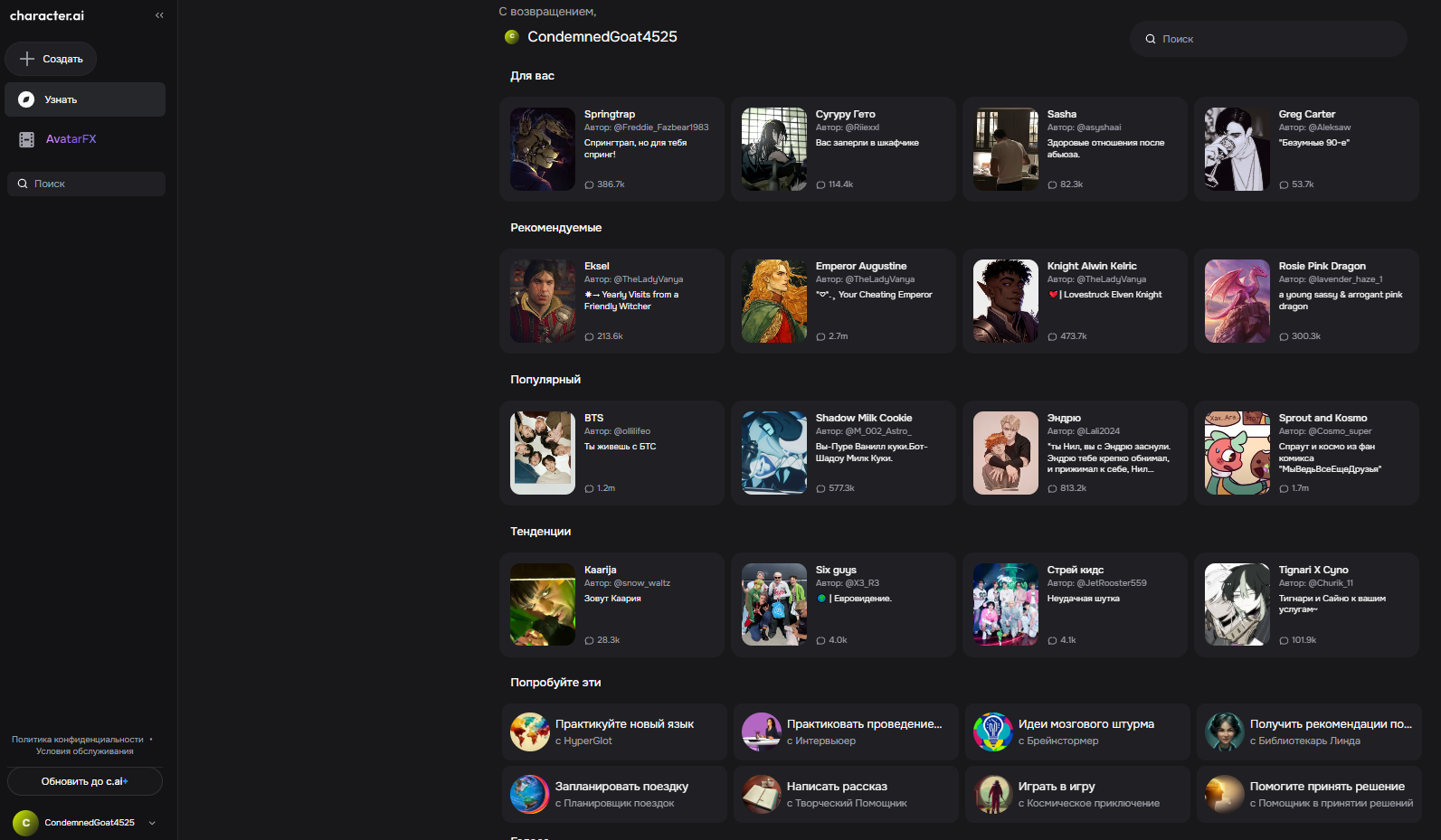Viewport: 1441px width, 840px height.
Task: Click author @lavender_haze_1 on Rosie card
Action: point(1345,279)
